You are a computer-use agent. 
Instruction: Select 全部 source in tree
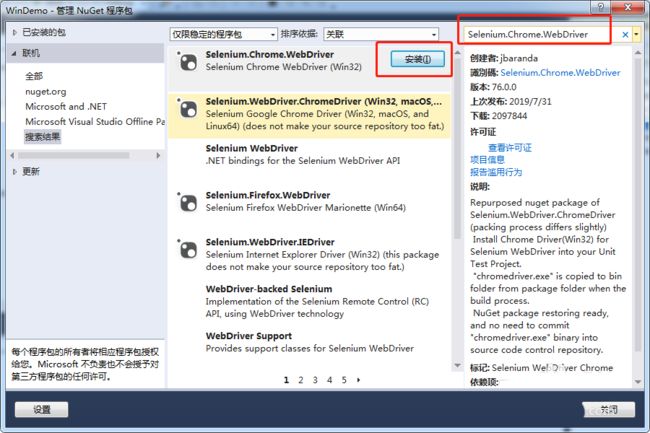(x=34, y=76)
